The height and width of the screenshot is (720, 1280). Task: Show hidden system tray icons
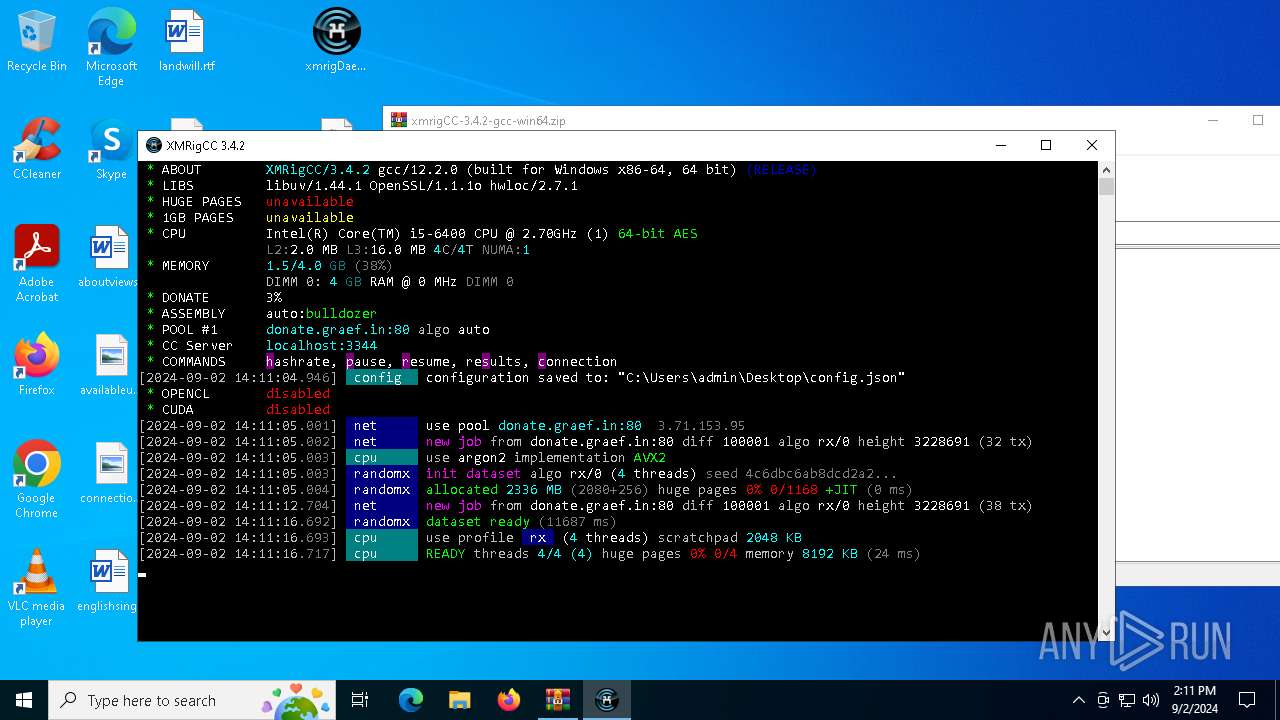click(x=1078, y=700)
